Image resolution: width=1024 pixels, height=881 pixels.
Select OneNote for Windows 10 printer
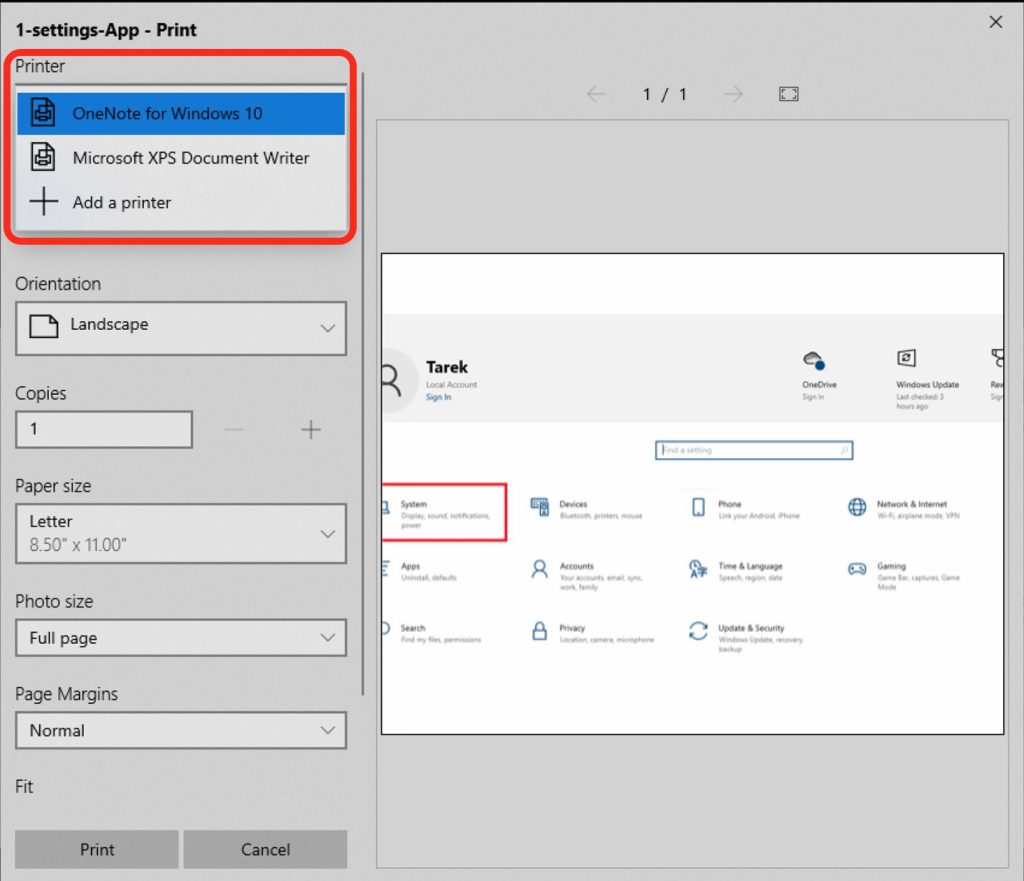[181, 114]
